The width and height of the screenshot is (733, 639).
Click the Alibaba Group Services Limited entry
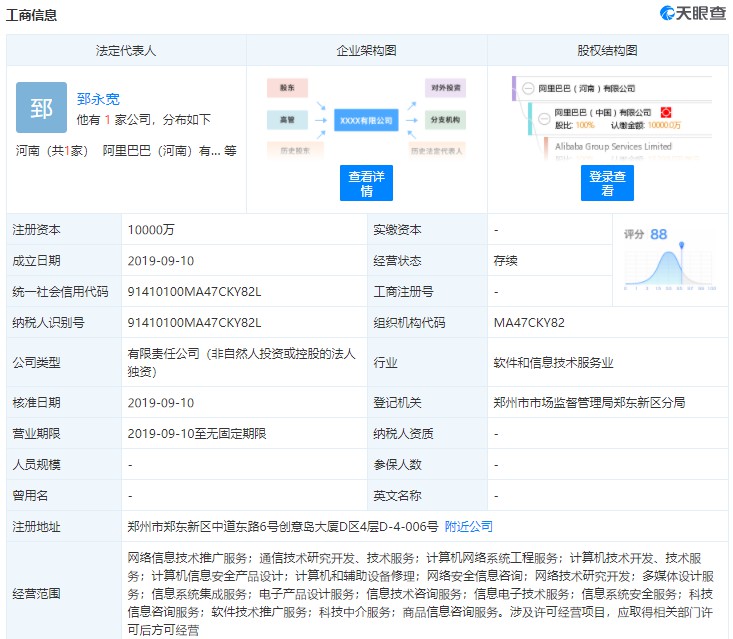click(613, 146)
